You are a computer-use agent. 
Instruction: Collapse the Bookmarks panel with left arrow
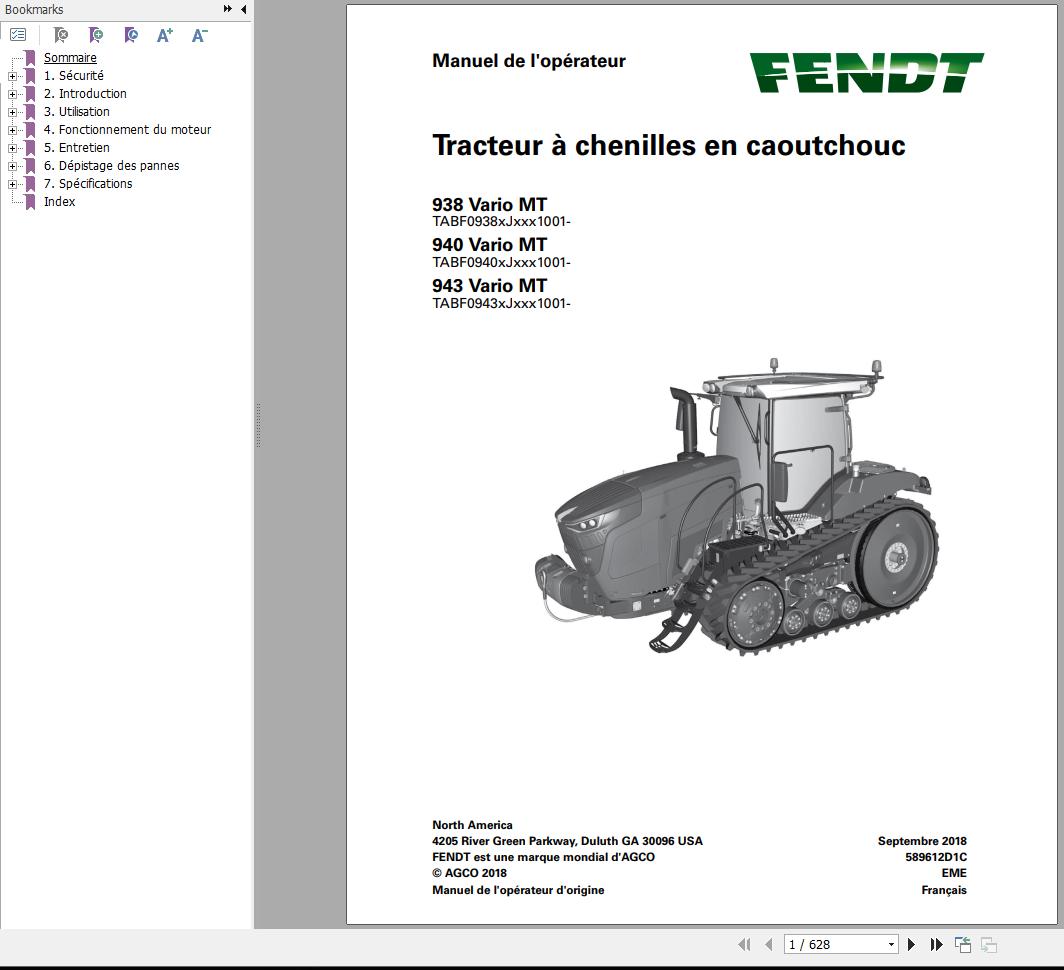click(244, 9)
